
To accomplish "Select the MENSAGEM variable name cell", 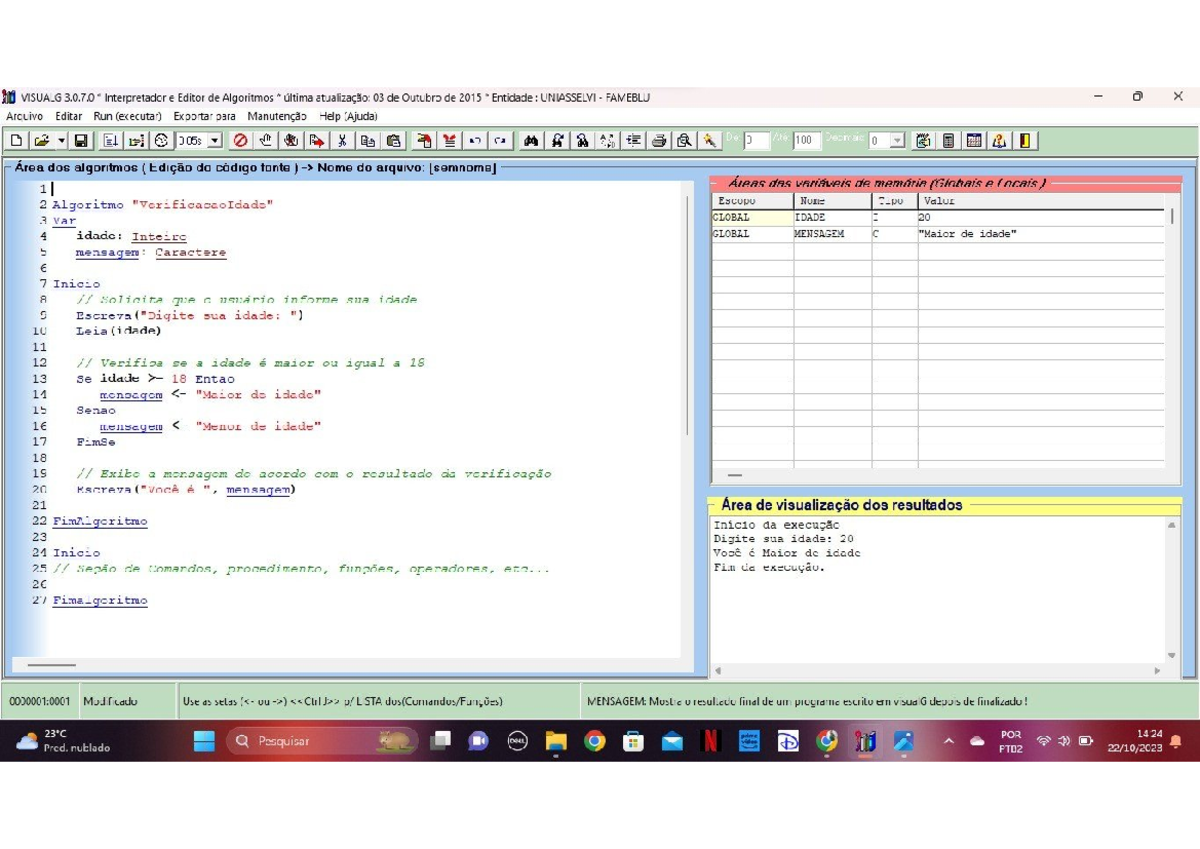I will pos(832,234).
